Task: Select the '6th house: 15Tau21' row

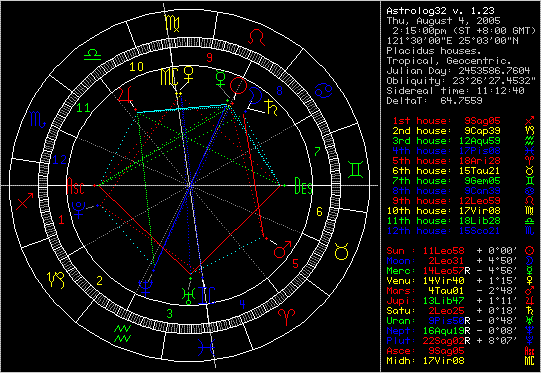Action: 446,171
